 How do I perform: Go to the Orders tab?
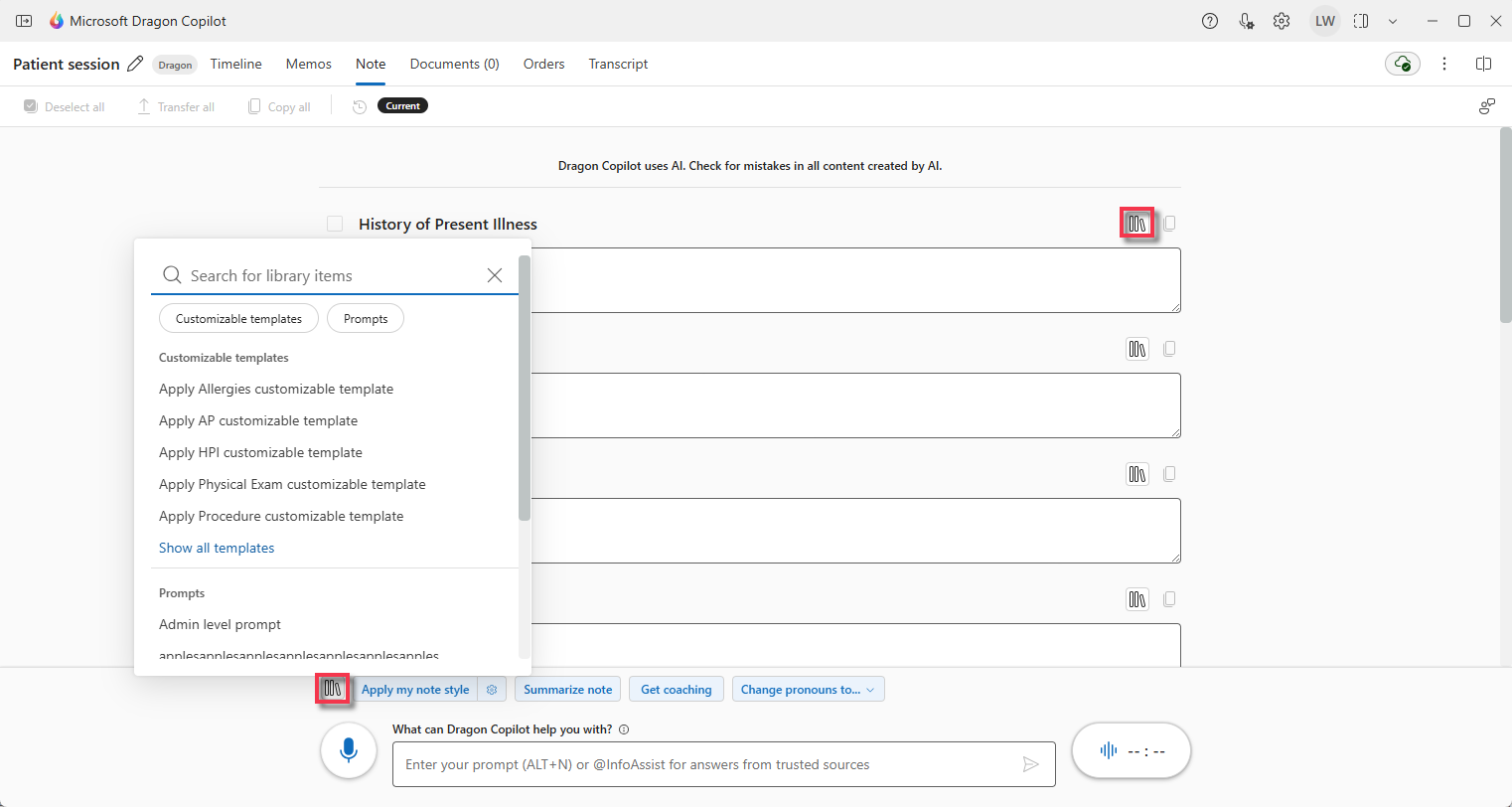coord(544,64)
